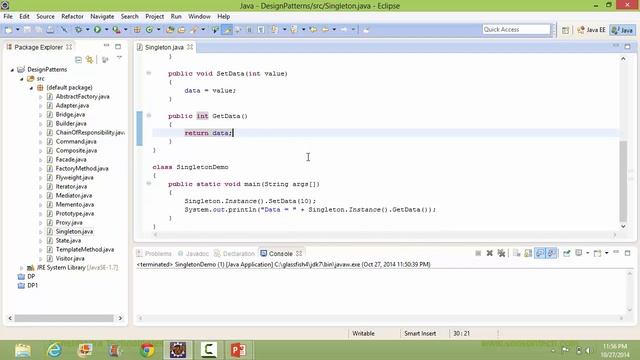
Task: Click the Pin Console icon
Action: pyautogui.click(x=567, y=253)
